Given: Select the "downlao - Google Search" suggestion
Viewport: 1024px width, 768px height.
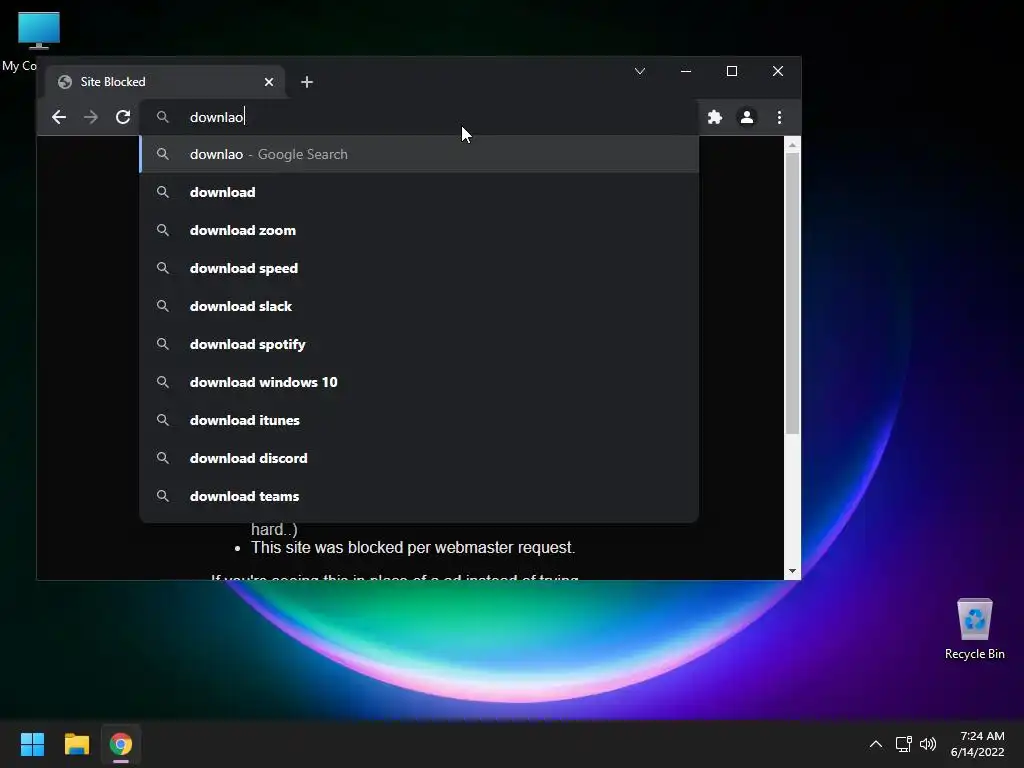Looking at the screenshot, I should [419, 154].
